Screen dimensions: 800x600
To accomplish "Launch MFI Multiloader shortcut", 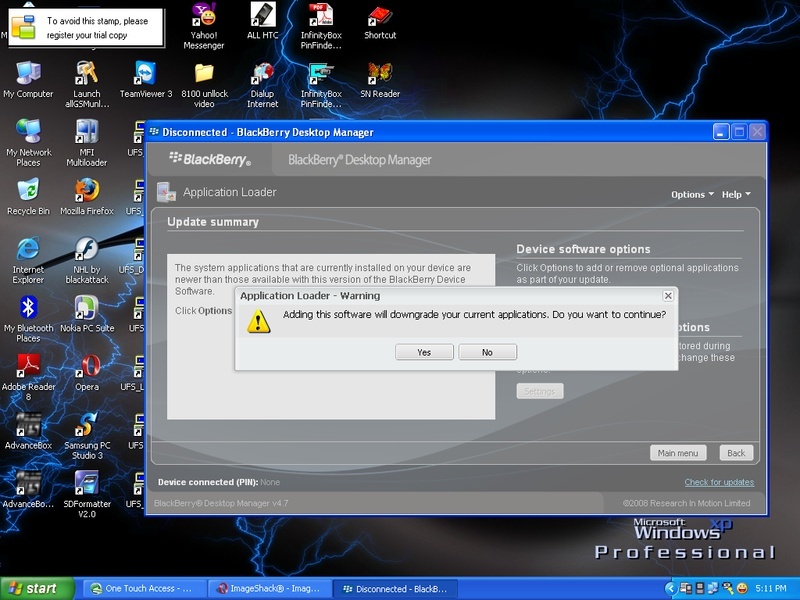I will pos(87,143).
